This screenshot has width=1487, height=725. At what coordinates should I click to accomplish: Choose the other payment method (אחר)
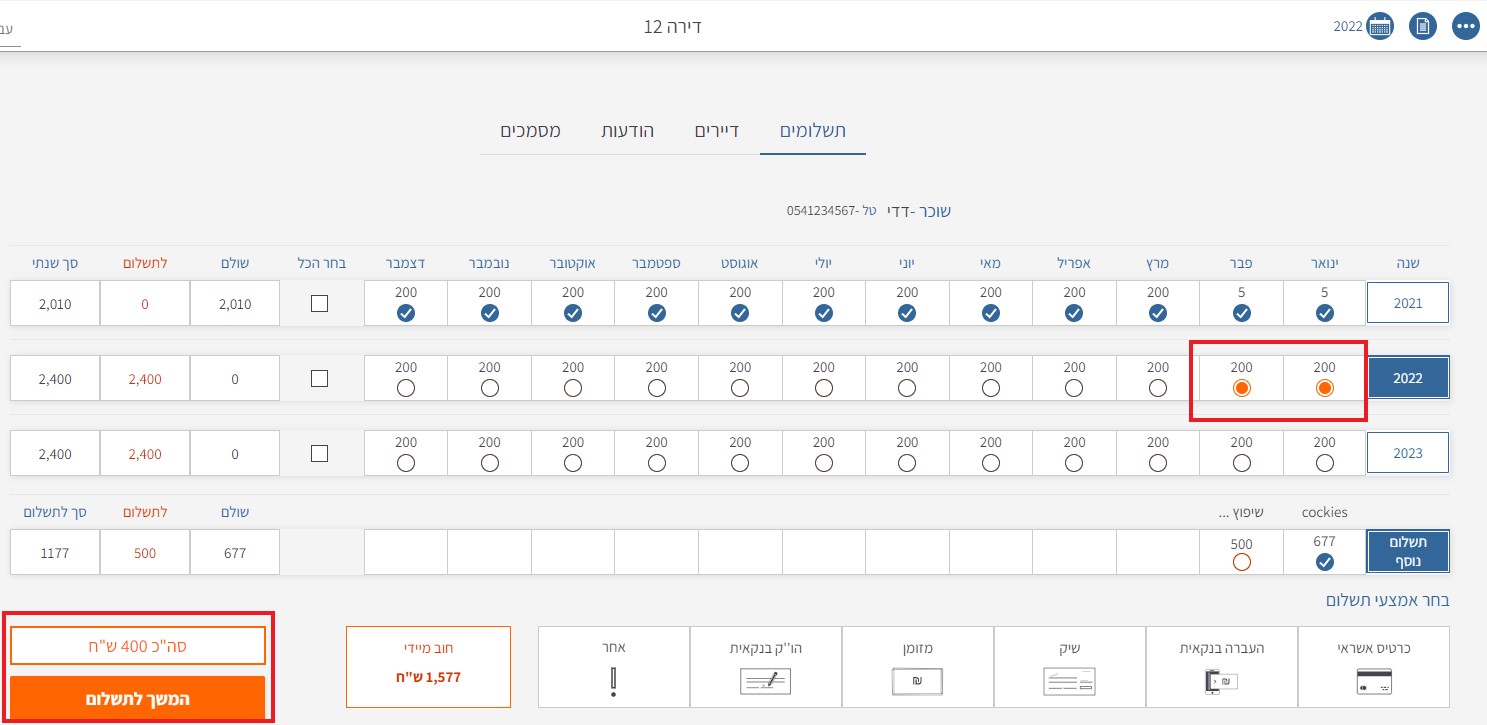click(x=613, y=667)
